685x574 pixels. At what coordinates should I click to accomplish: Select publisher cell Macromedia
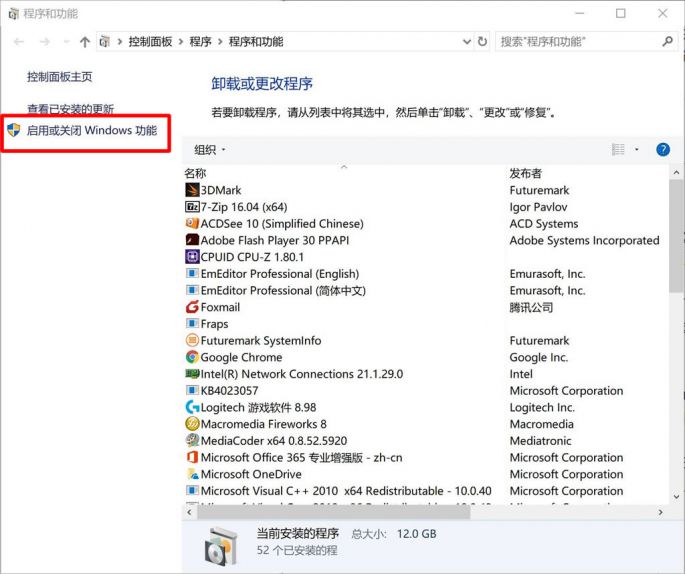coord(542,424)
